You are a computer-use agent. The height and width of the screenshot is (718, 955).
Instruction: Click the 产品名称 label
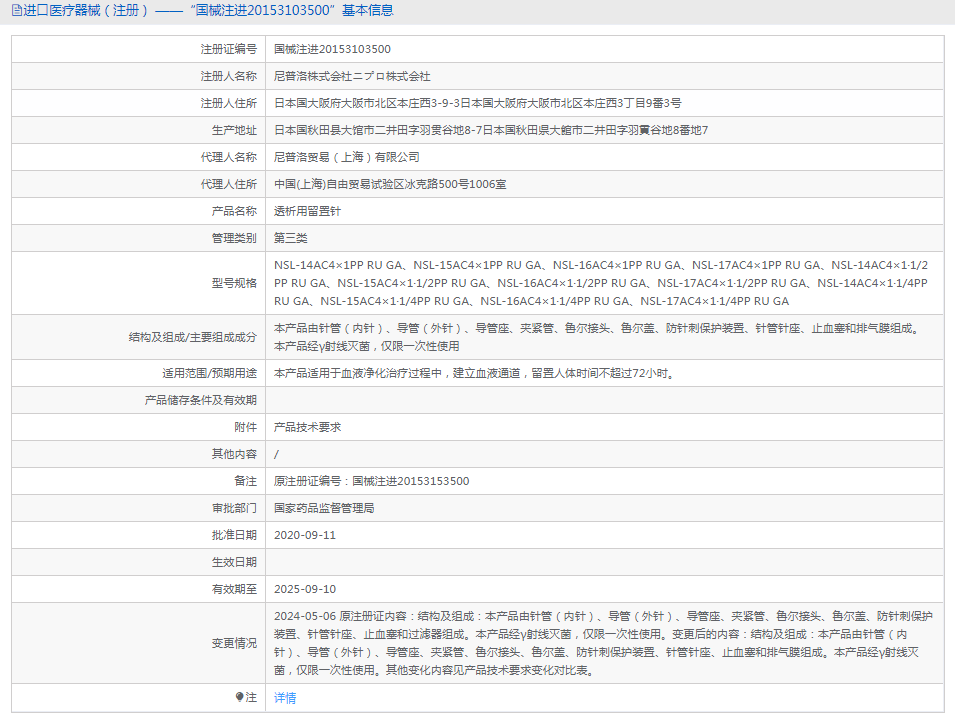pos(234,211)
